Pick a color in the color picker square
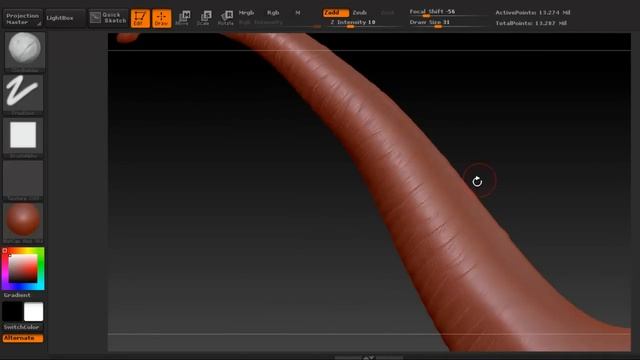 point(23,269)
